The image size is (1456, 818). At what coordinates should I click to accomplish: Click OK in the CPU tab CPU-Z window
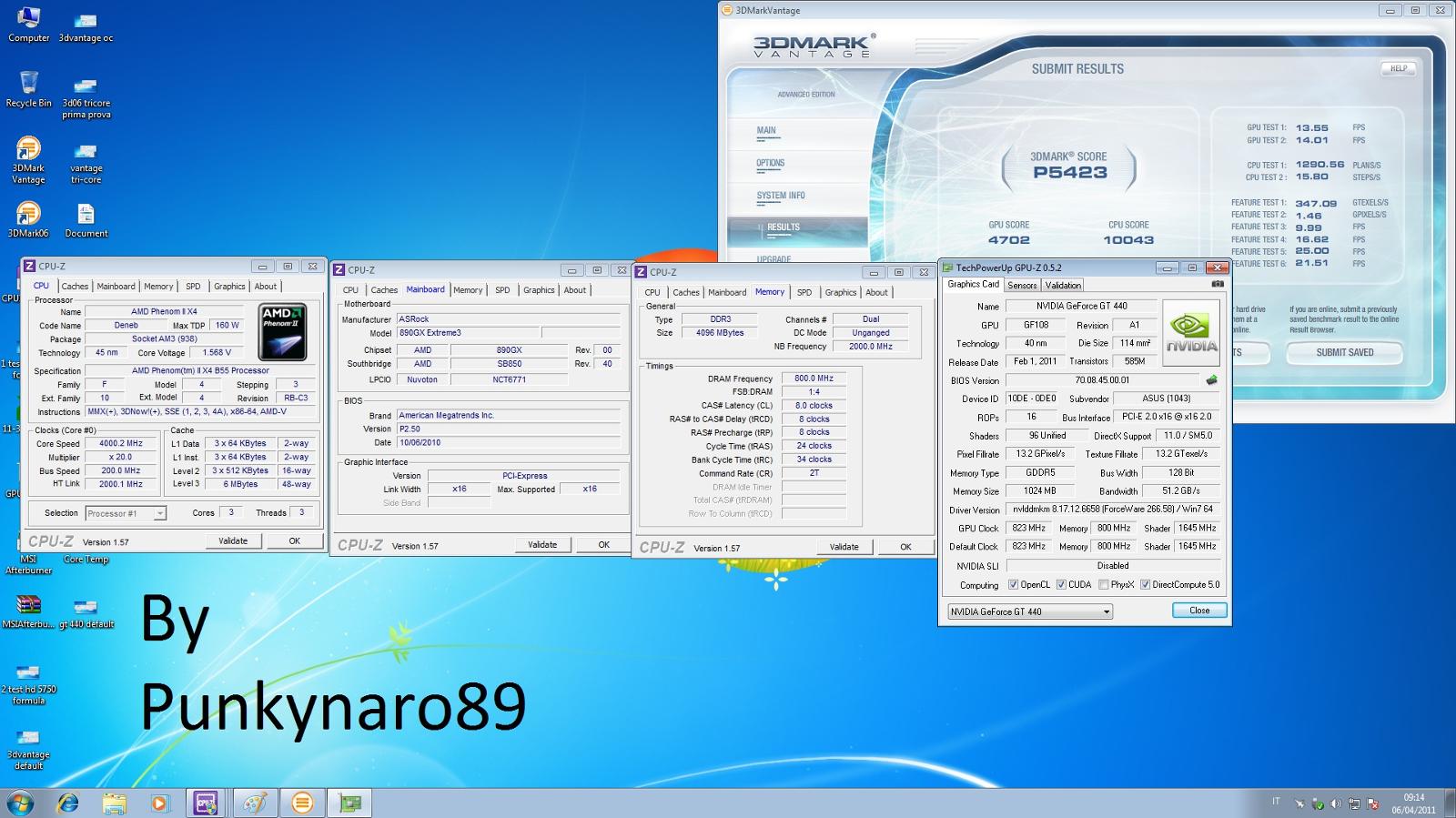coord(295,540)
